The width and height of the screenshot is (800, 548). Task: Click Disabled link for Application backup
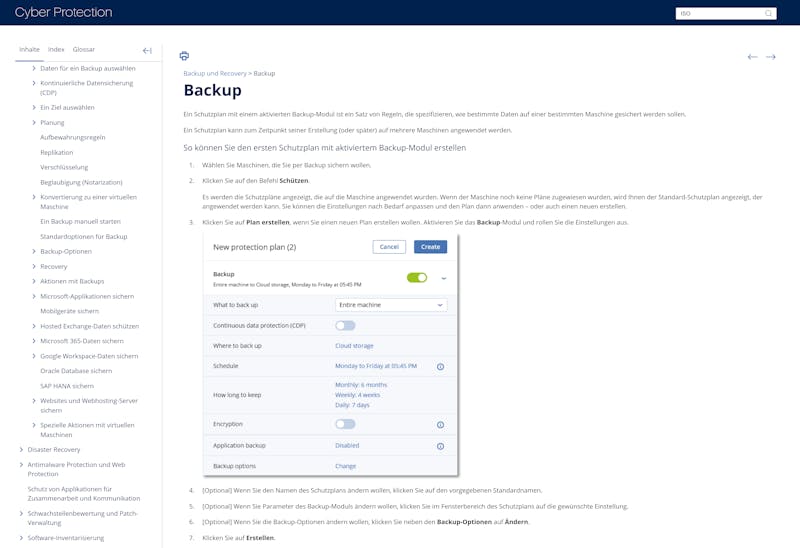coord(347,445)
